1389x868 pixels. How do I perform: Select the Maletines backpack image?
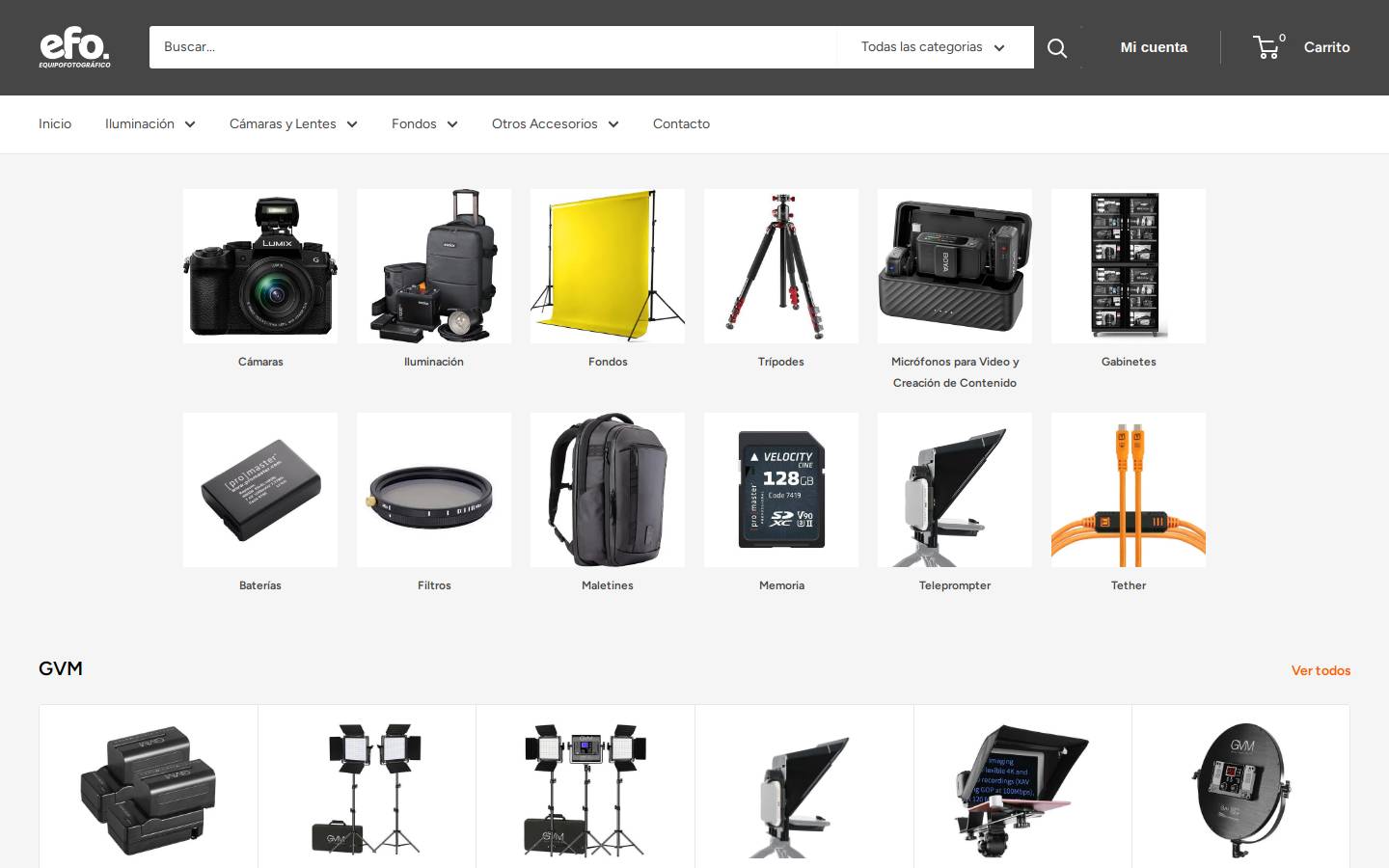click(608, 490)
